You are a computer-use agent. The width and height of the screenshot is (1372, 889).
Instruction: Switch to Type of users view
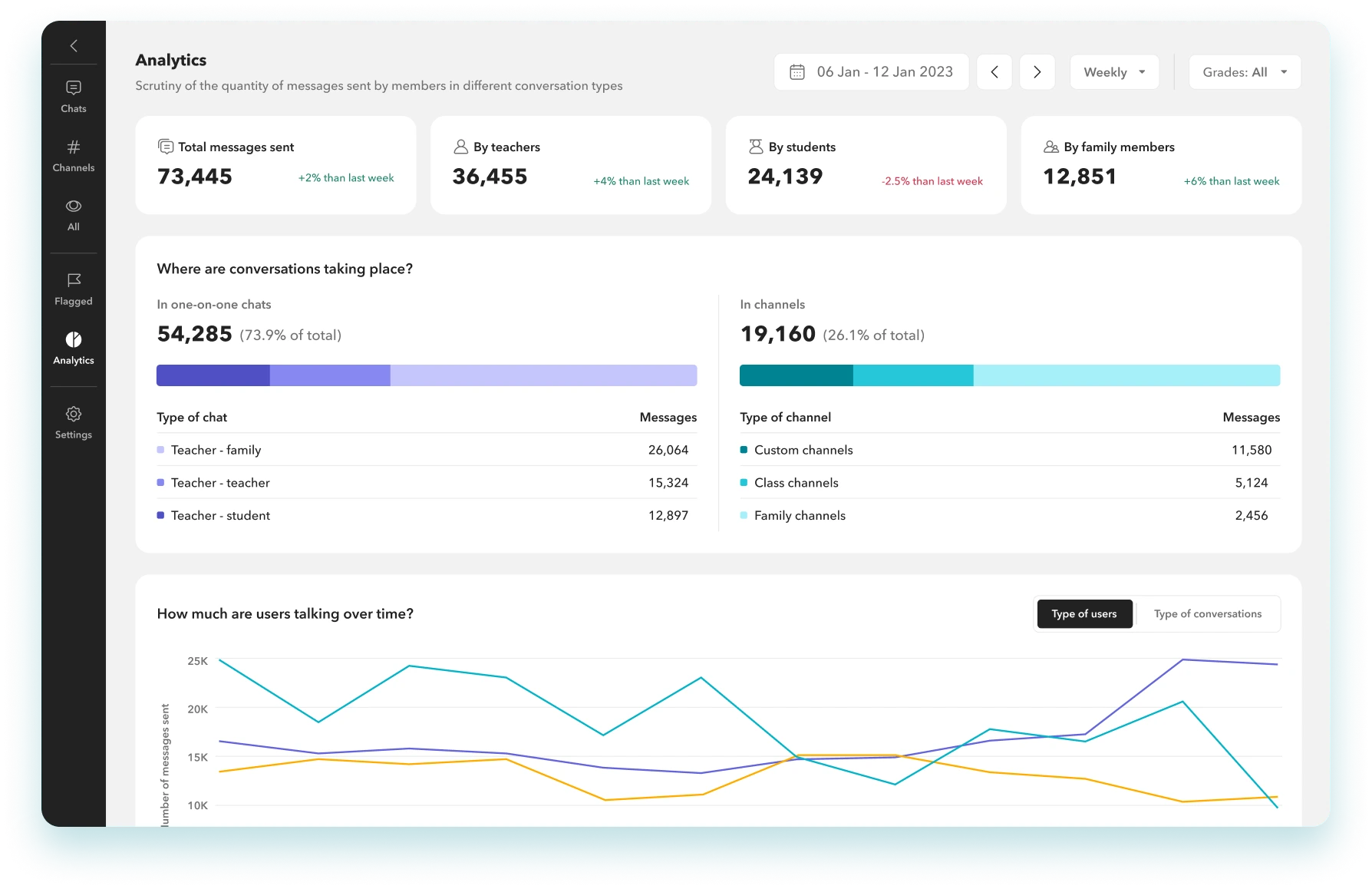pyautogui.click(x=1084, y=614)
